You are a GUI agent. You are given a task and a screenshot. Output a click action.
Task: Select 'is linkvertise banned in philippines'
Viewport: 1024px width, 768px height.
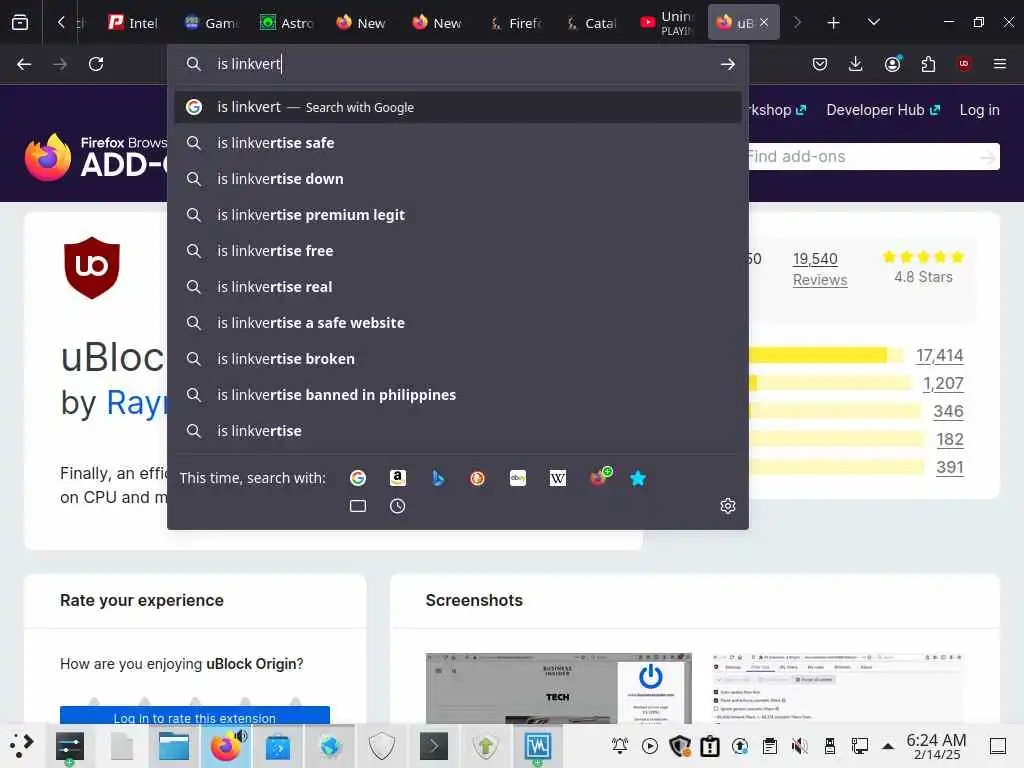point(458,394)
